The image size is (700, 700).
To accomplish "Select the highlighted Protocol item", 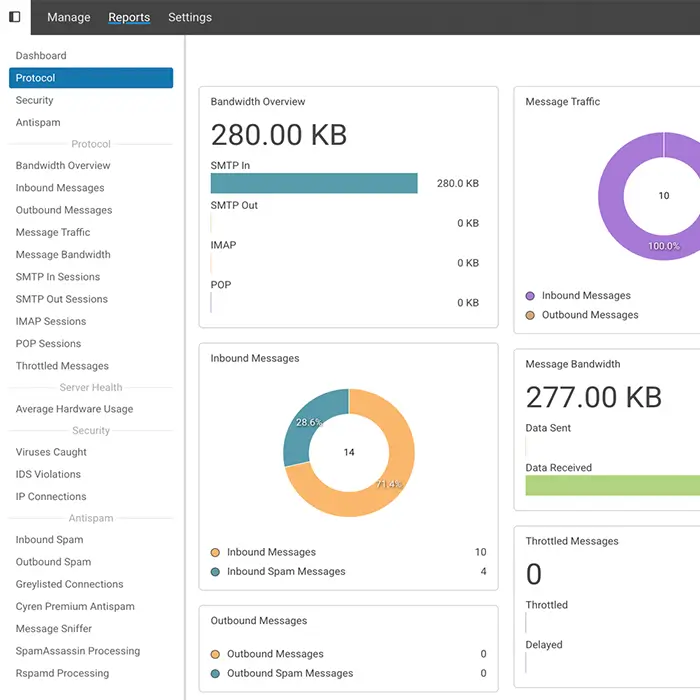I will [91, 78].
